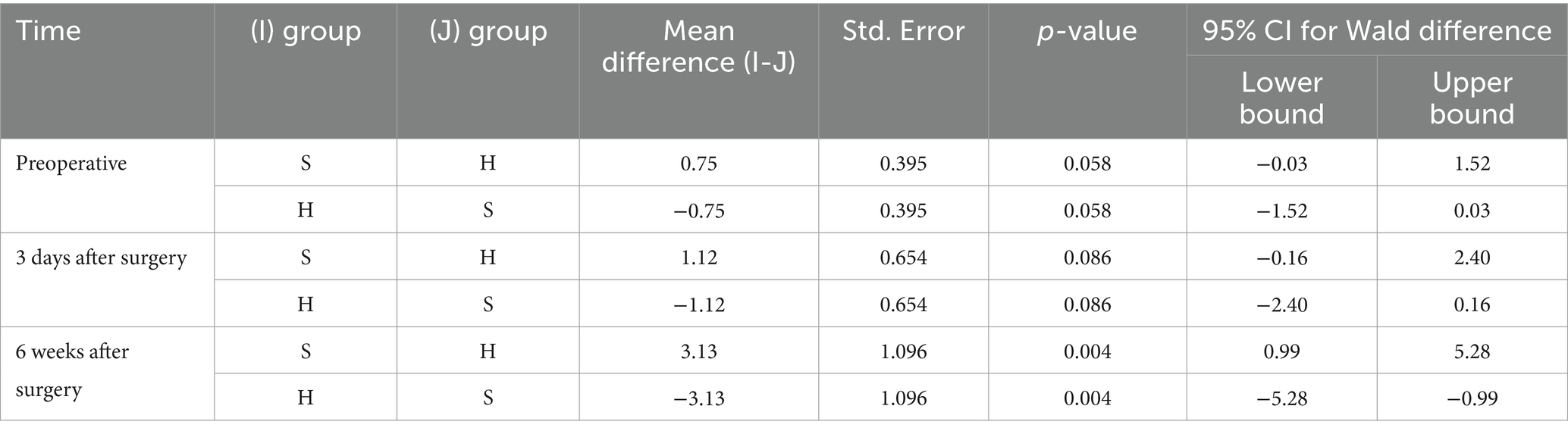The width and height of the screenshot is (1568, 434).
Task: Select the Lower bound subheader
Action: pos(1281,98)
